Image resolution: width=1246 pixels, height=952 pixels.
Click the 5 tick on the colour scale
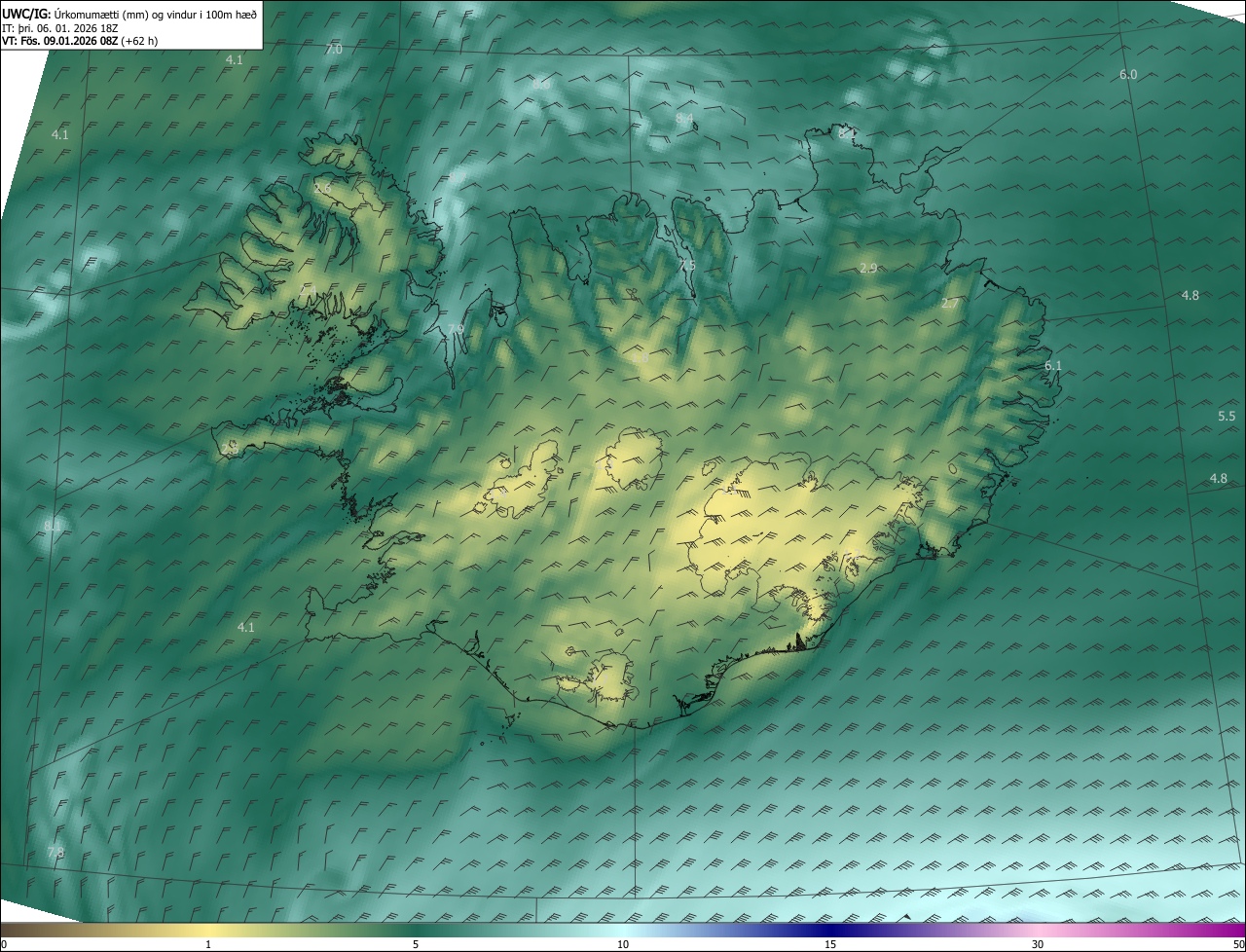[x=416, y=945]
